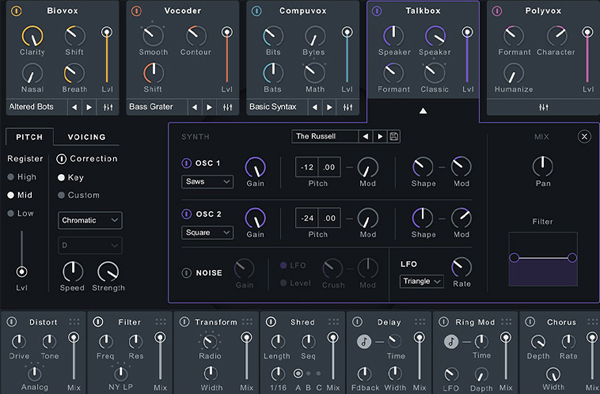Open Biovox advanced settings sliders icon

click(108, 107)
